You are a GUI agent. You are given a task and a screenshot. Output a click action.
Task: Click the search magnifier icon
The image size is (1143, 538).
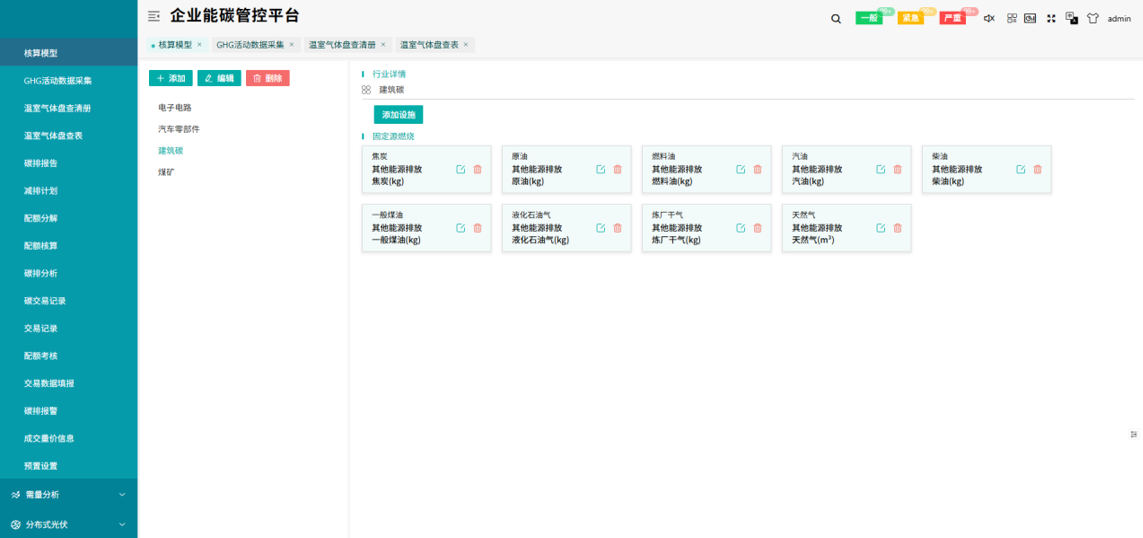point(836,19)
